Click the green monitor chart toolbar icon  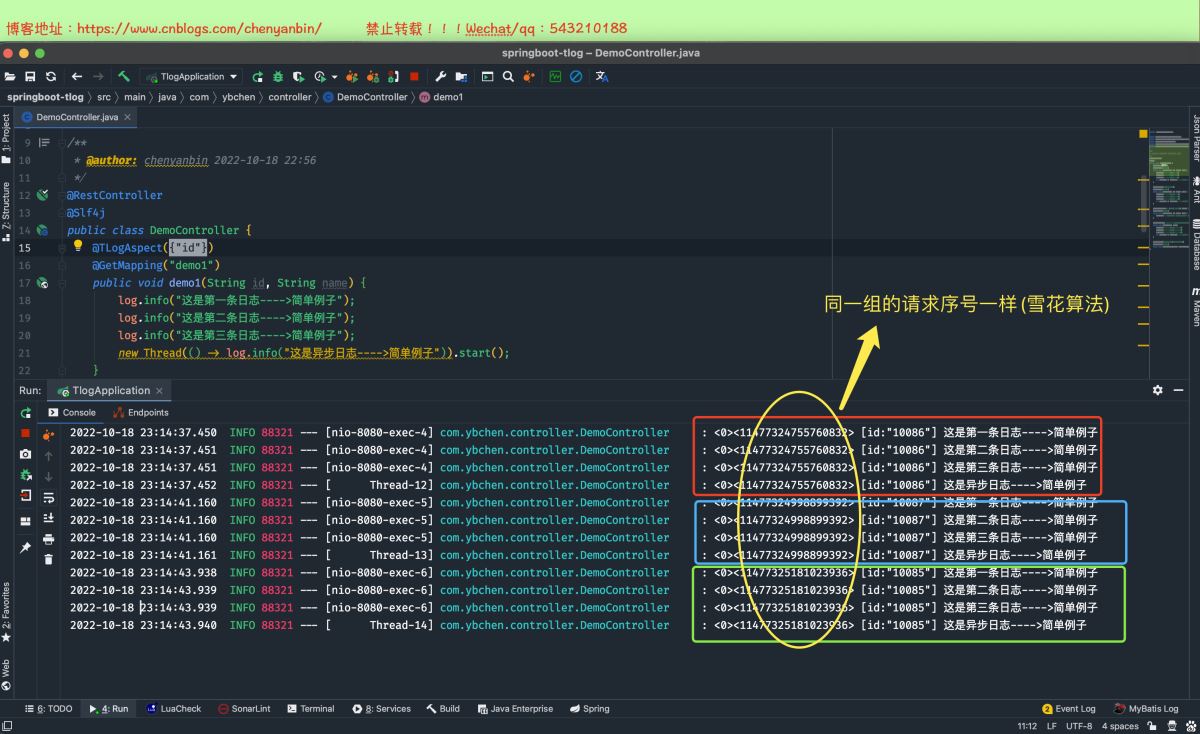click(x=555, y=77)
